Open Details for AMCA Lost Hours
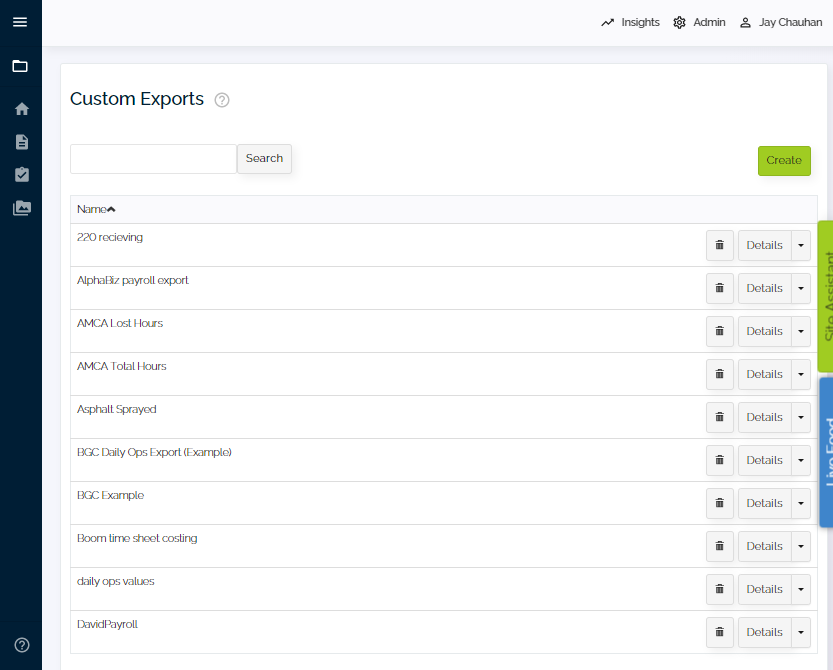Viewport: 833px width, 670px height. pyautogui.click(x=764, y=331)
